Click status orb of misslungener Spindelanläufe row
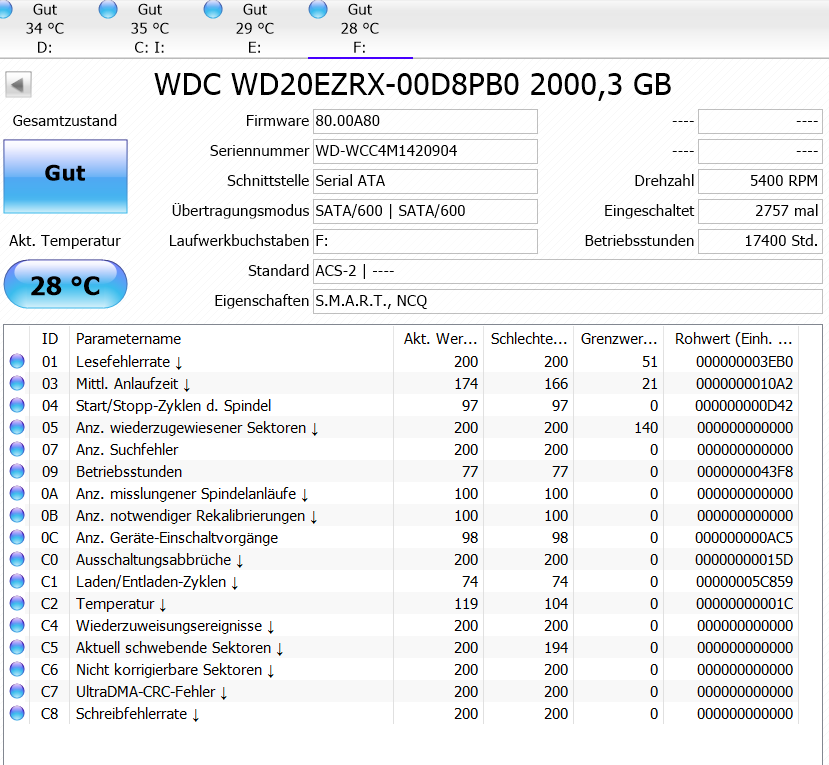829x765 pixels. tap(17, 493)
